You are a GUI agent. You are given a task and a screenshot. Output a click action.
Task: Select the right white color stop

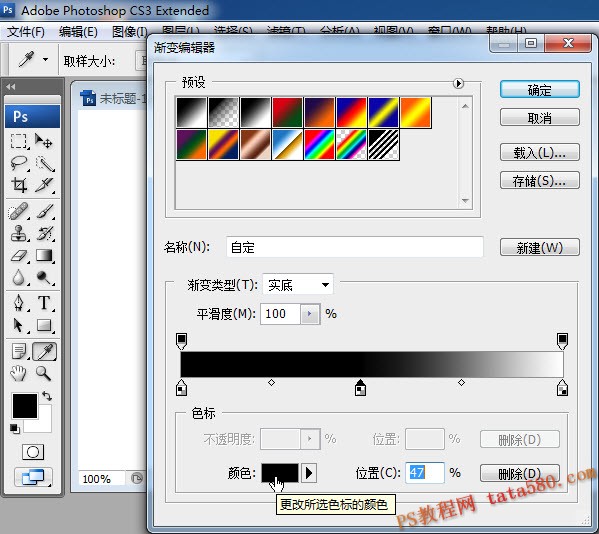pos(562,388)
